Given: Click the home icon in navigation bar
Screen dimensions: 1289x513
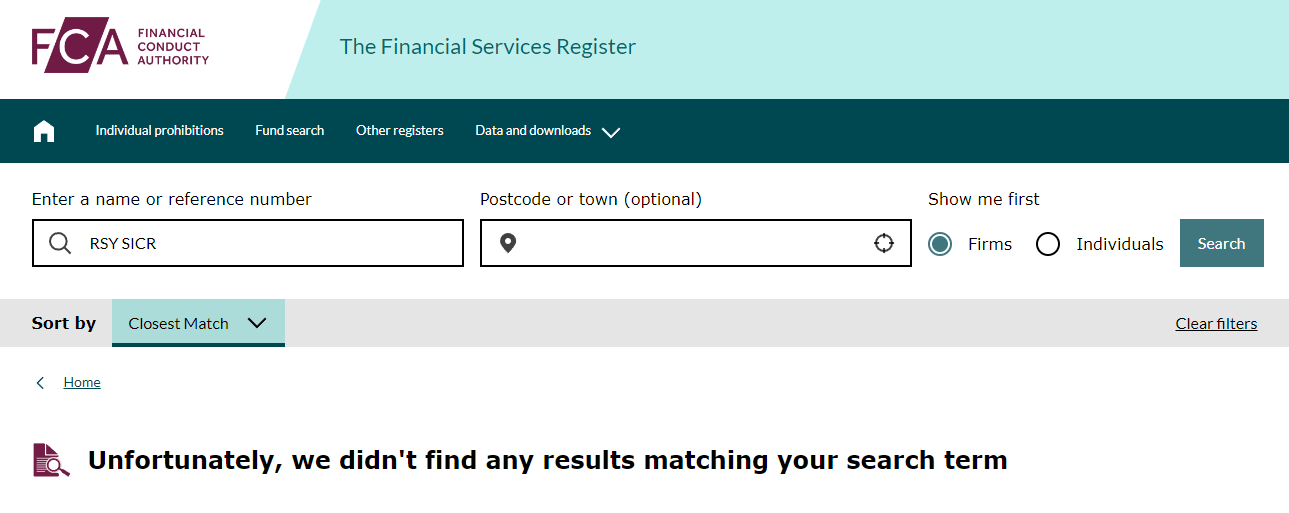Looking at the screenshot, I should (x=44, y=131).
